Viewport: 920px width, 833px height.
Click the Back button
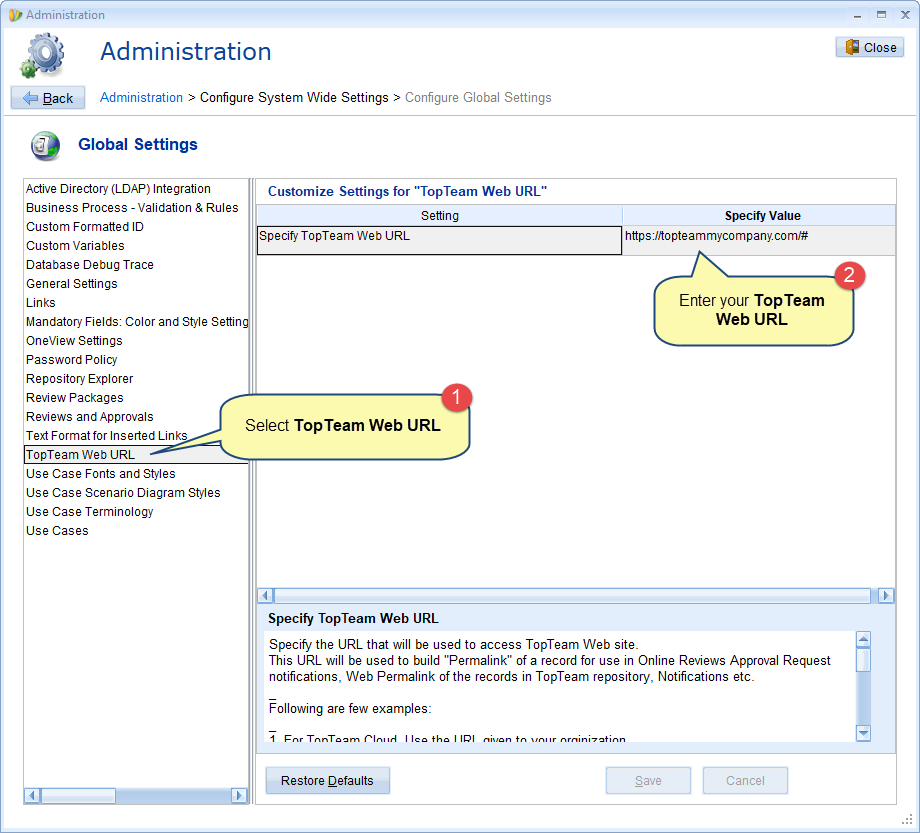click(x=48, y=98)
